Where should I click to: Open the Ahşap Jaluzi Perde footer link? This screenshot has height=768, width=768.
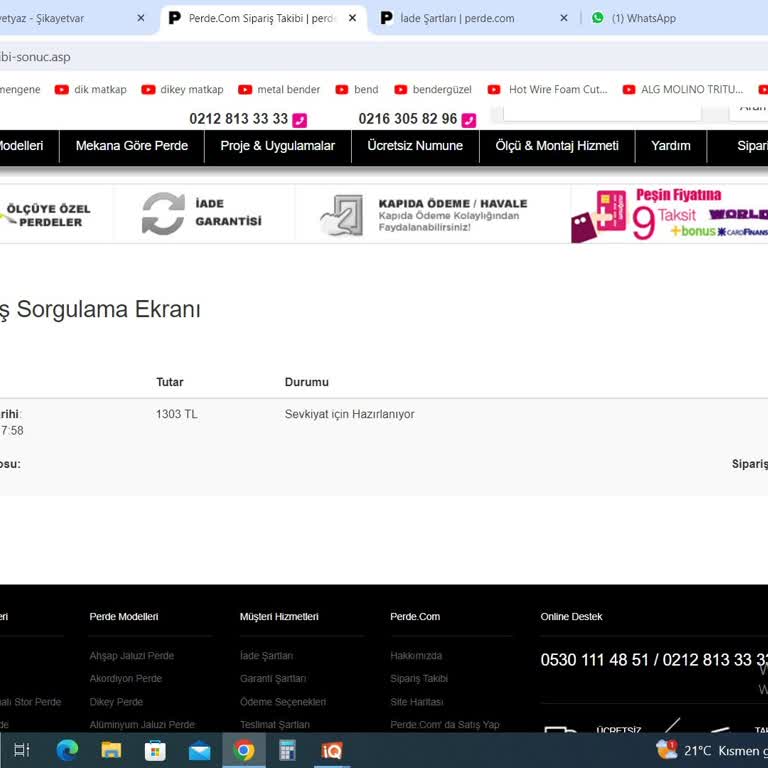[131, 656]
